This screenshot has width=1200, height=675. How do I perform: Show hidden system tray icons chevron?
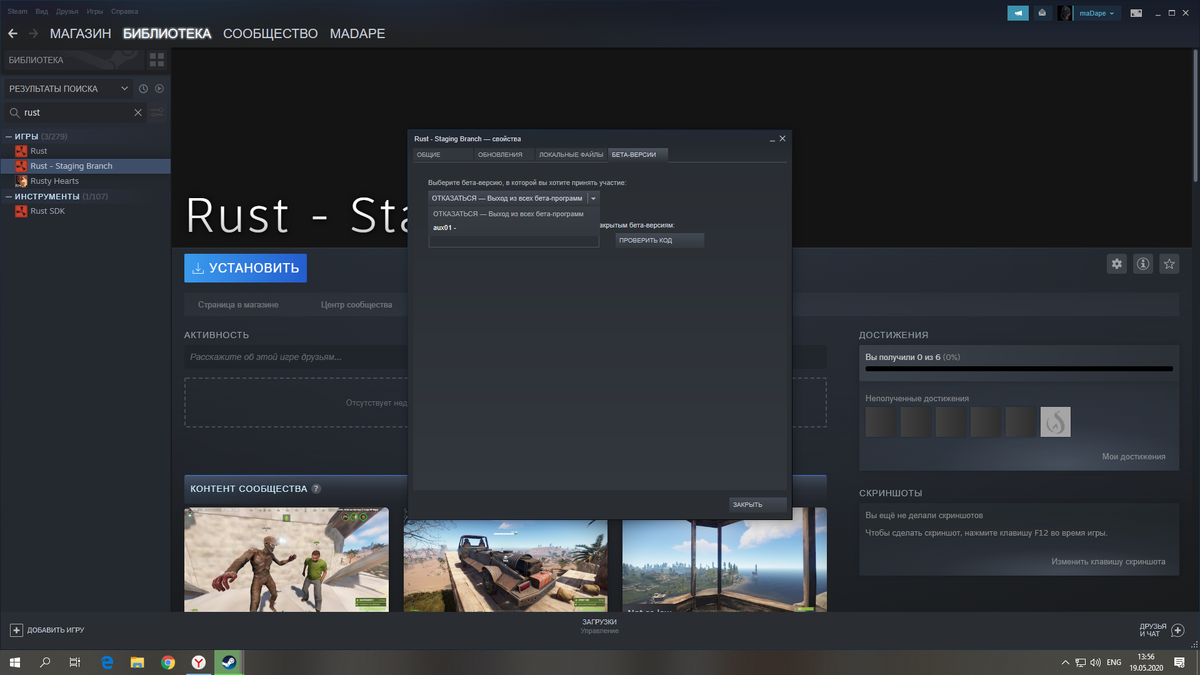[1064, 662]
